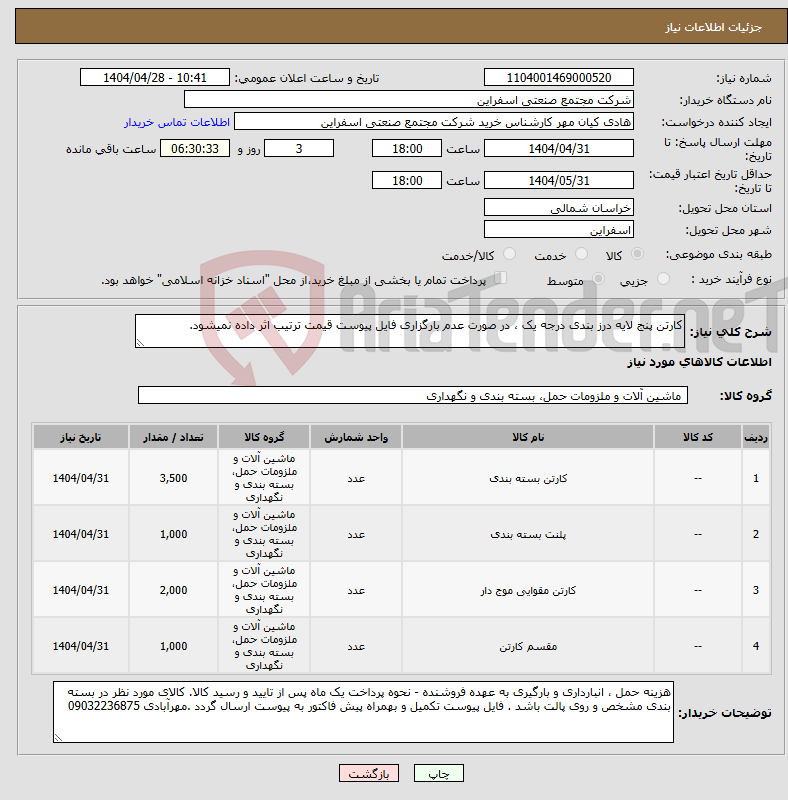
Task: Click the پلنت بسته بندی item name
Action: click(x=528, y=535)
